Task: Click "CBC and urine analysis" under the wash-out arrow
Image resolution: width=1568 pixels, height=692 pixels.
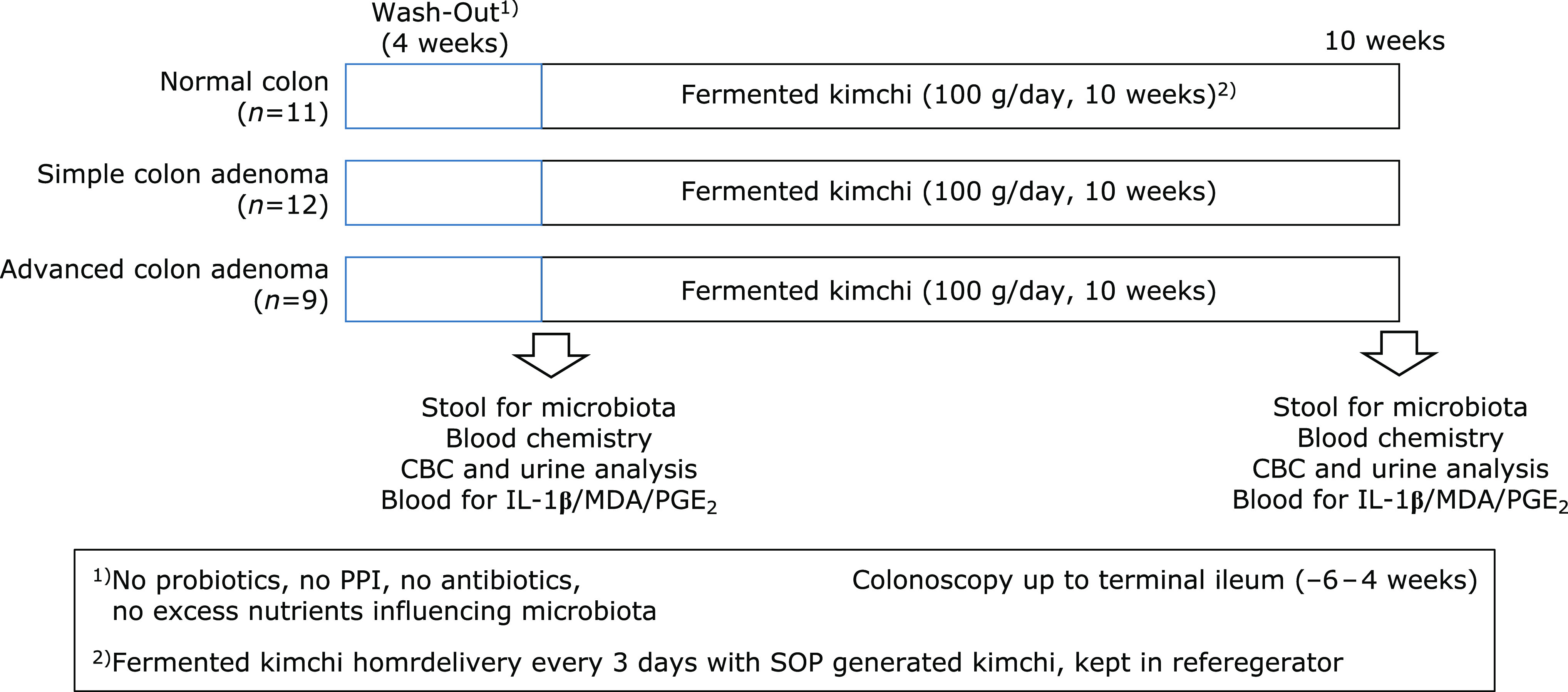Action: pyautogui.click(x=548, y=469)
